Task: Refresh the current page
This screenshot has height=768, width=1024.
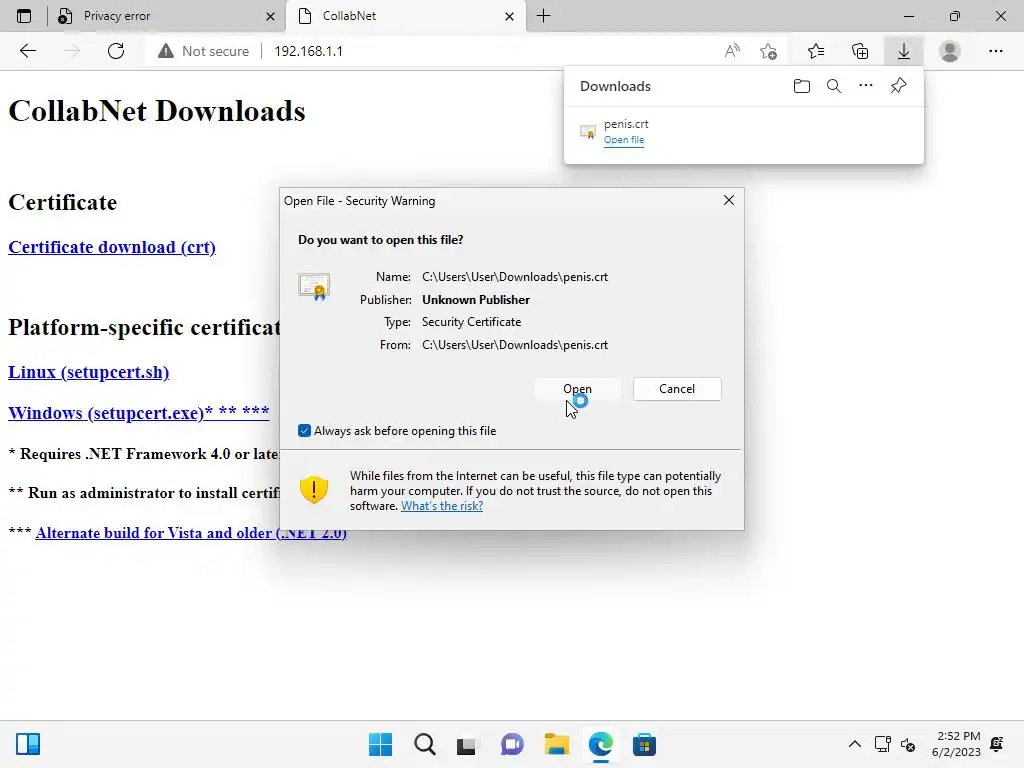Action: 116,51
